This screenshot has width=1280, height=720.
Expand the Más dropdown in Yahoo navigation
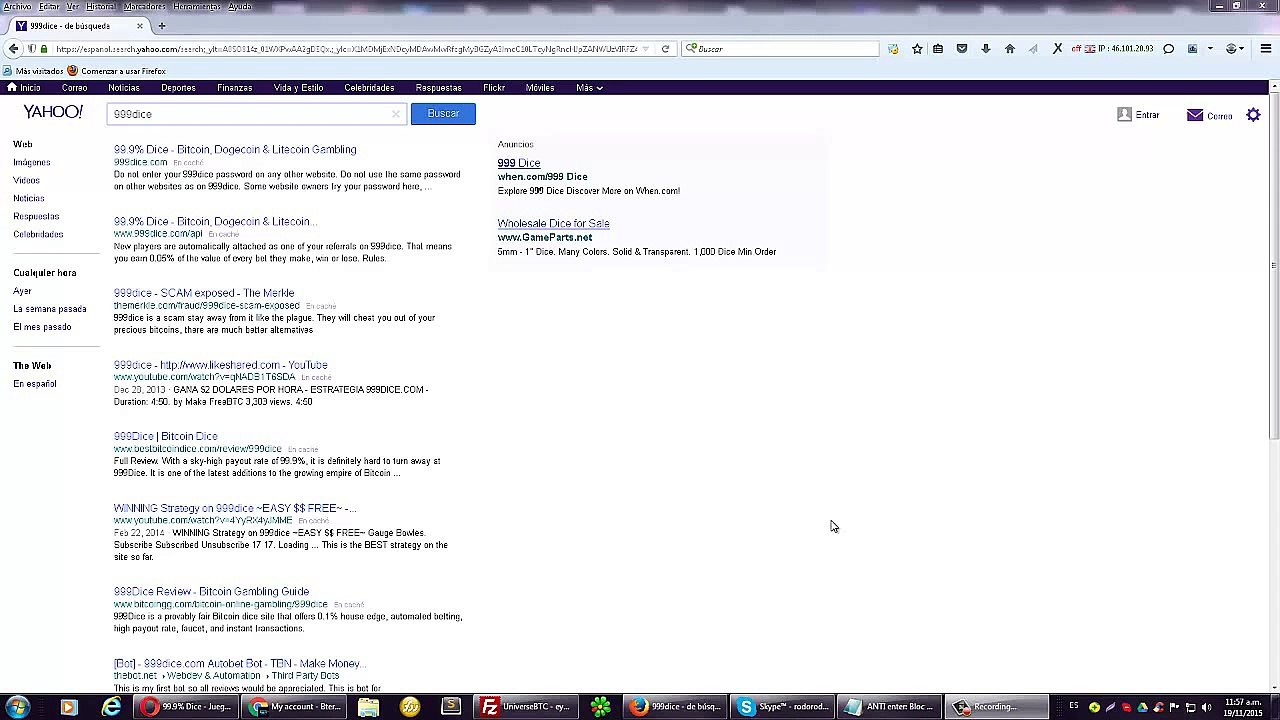point(588,88)
